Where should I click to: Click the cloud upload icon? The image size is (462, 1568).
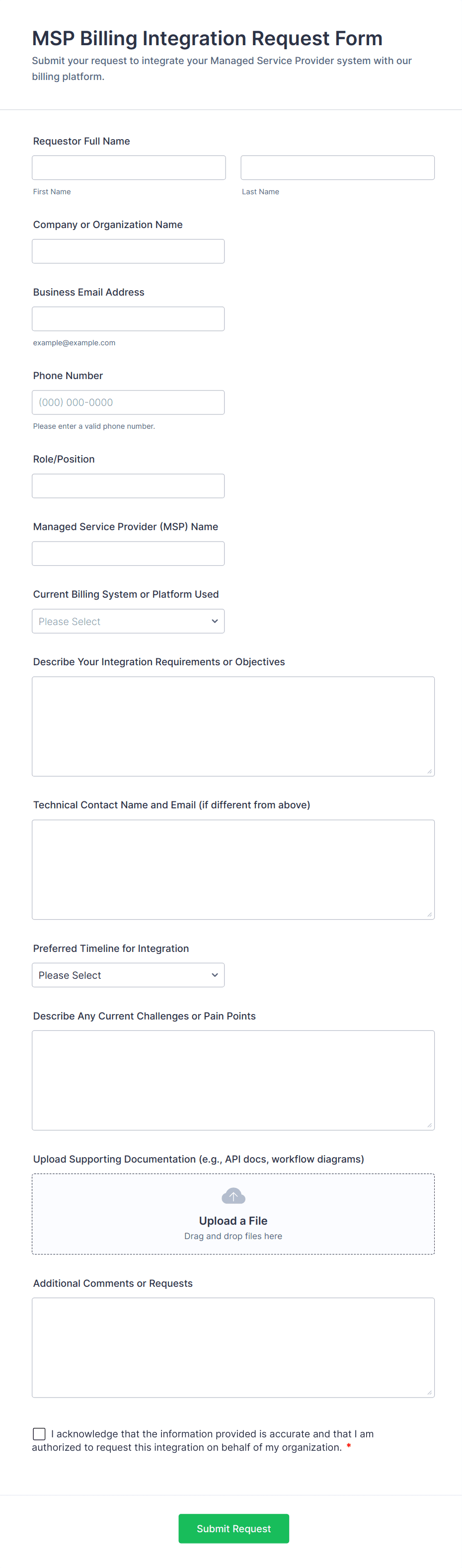coord(233,1196)
